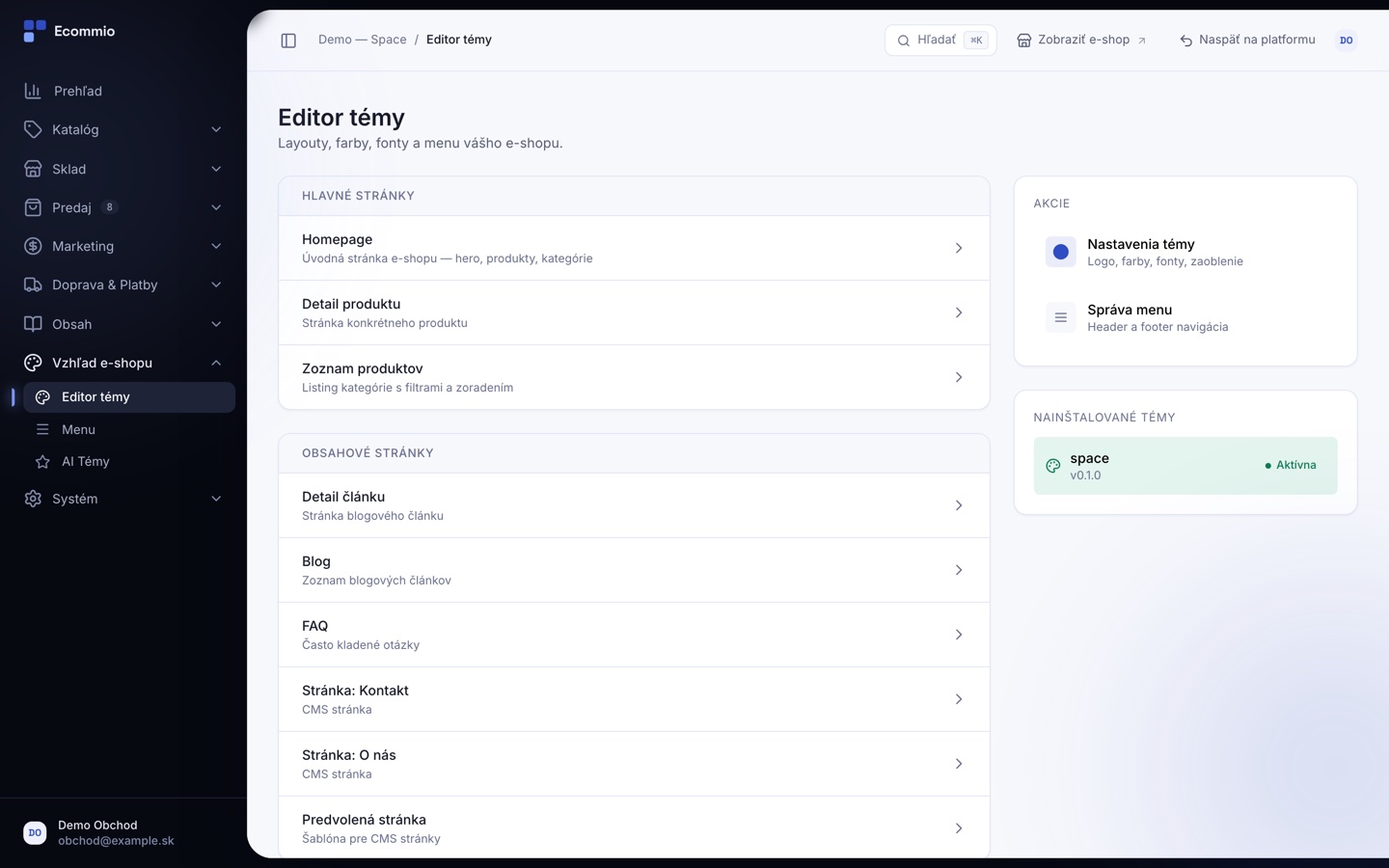The height and width of the screenshot is (868, 1389).
Task: Click the AI Témy star icon
Action: [x=42, y=462]
